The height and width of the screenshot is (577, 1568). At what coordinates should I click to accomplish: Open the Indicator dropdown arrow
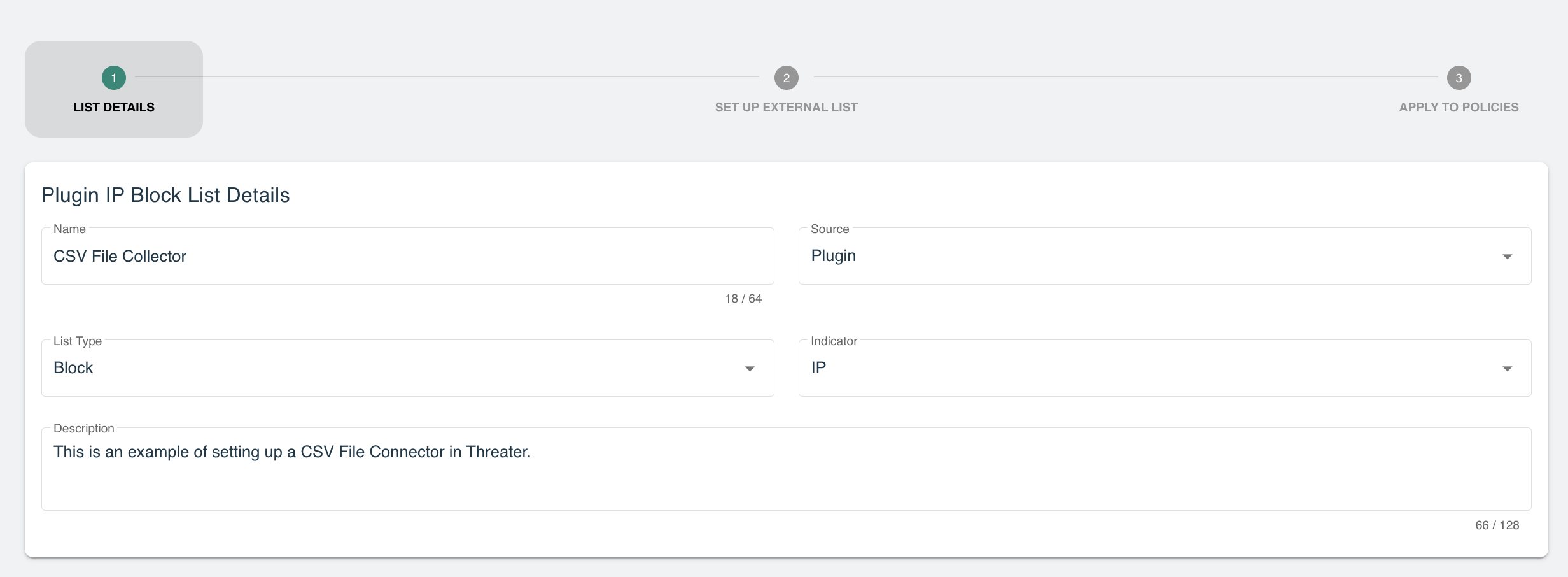click(x=1507, y=369)
